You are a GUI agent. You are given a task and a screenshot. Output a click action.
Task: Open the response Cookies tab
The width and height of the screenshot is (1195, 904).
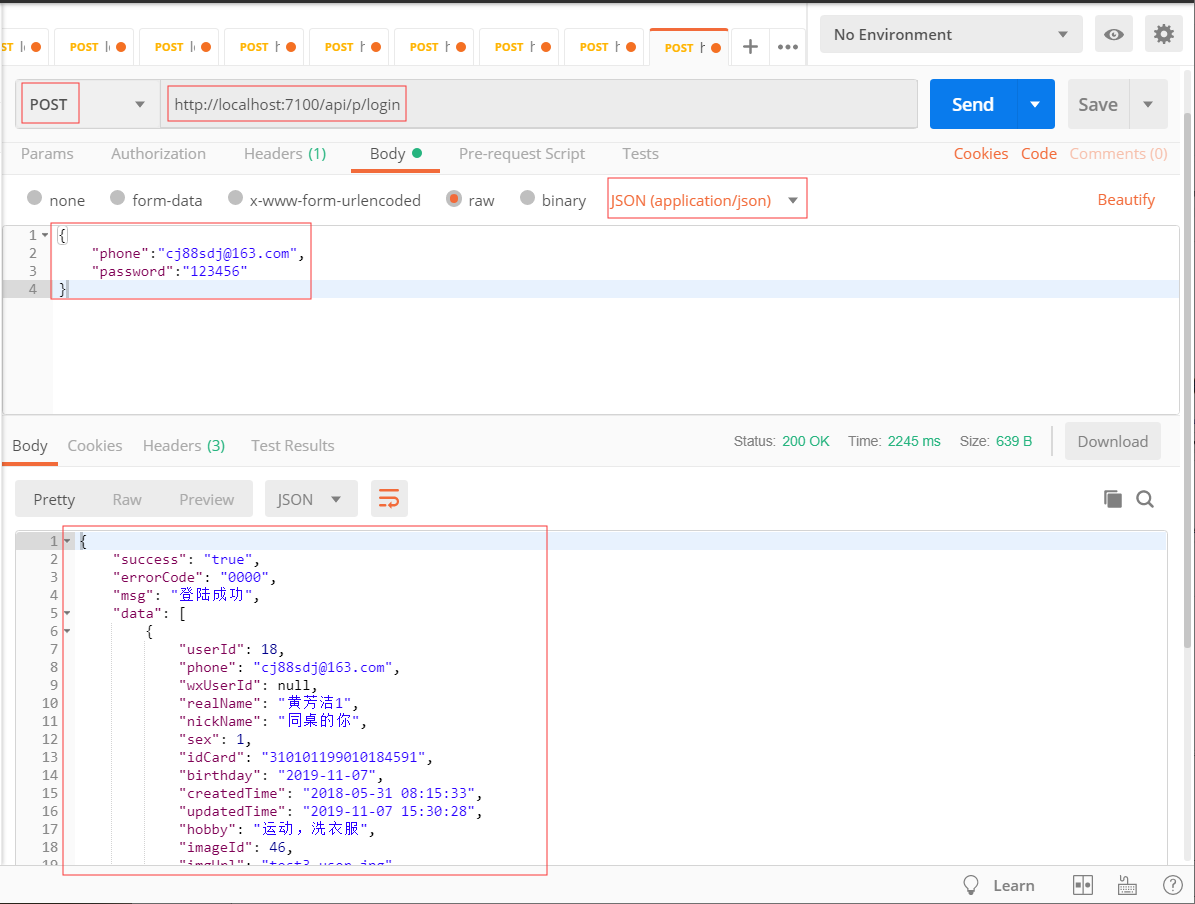(x=95, y=445)
